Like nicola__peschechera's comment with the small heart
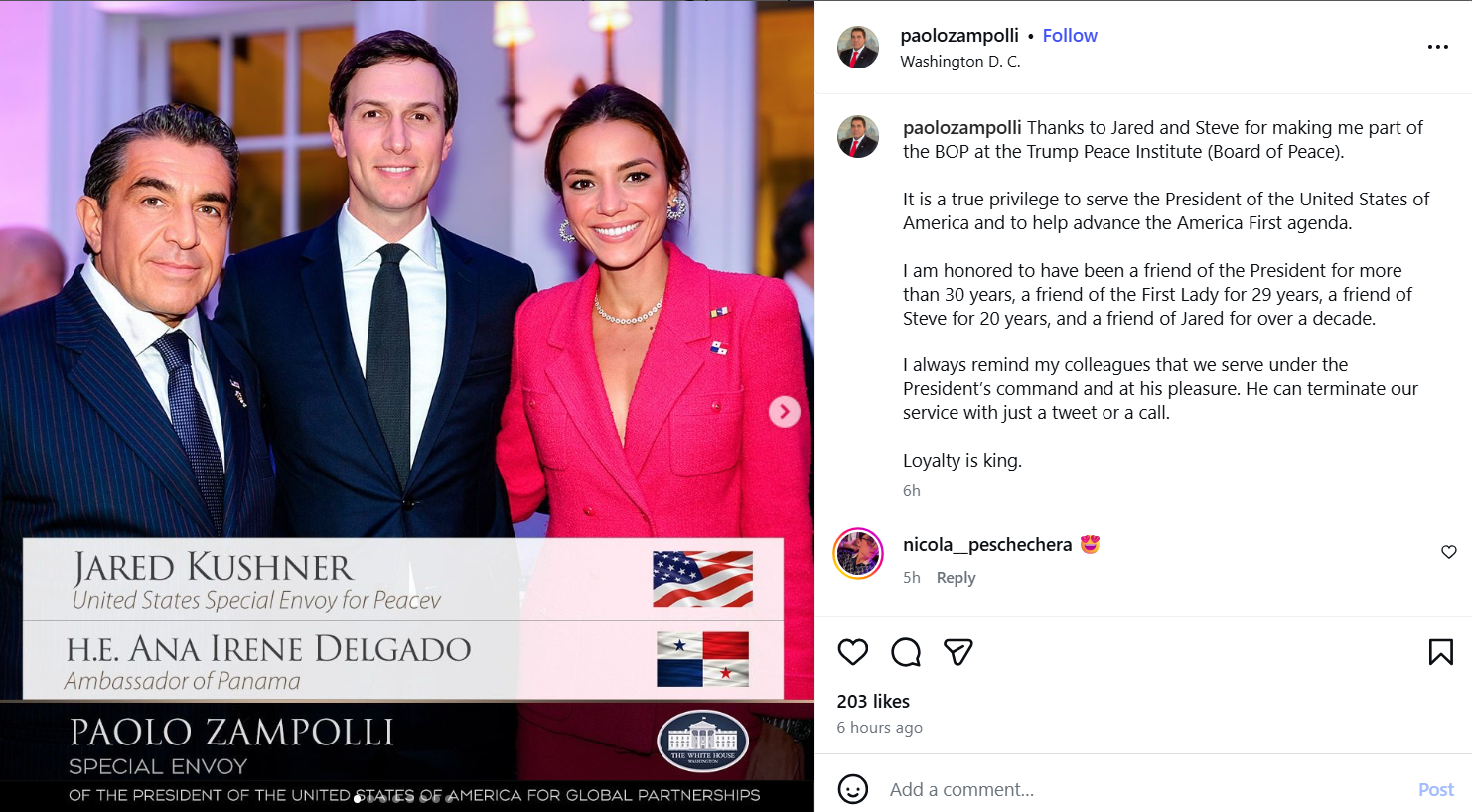This screenshot has width=1472, height=812. (1449, 552)
